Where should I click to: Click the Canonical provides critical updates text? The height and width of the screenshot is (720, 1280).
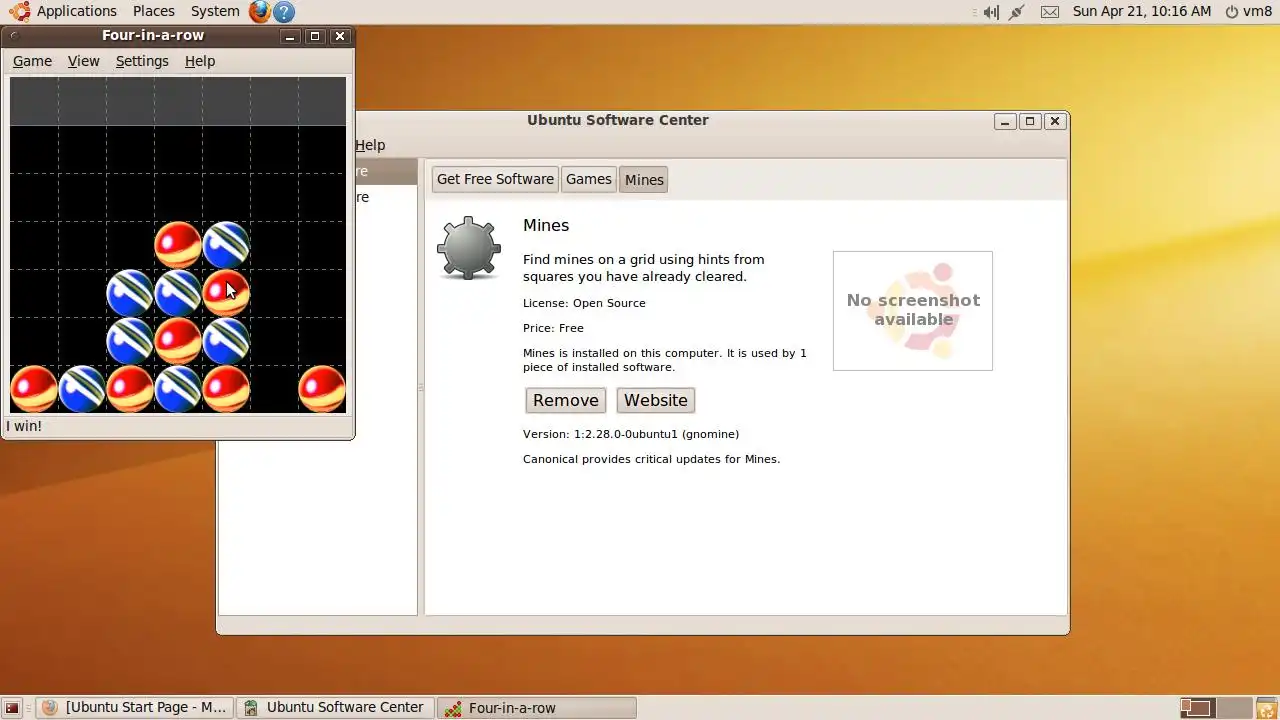pyautogui.click(x=651, y=459)
